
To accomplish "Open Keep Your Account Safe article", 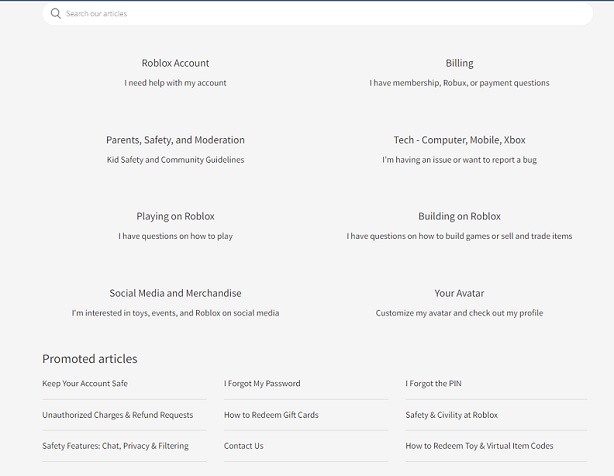I will (85, 383).
